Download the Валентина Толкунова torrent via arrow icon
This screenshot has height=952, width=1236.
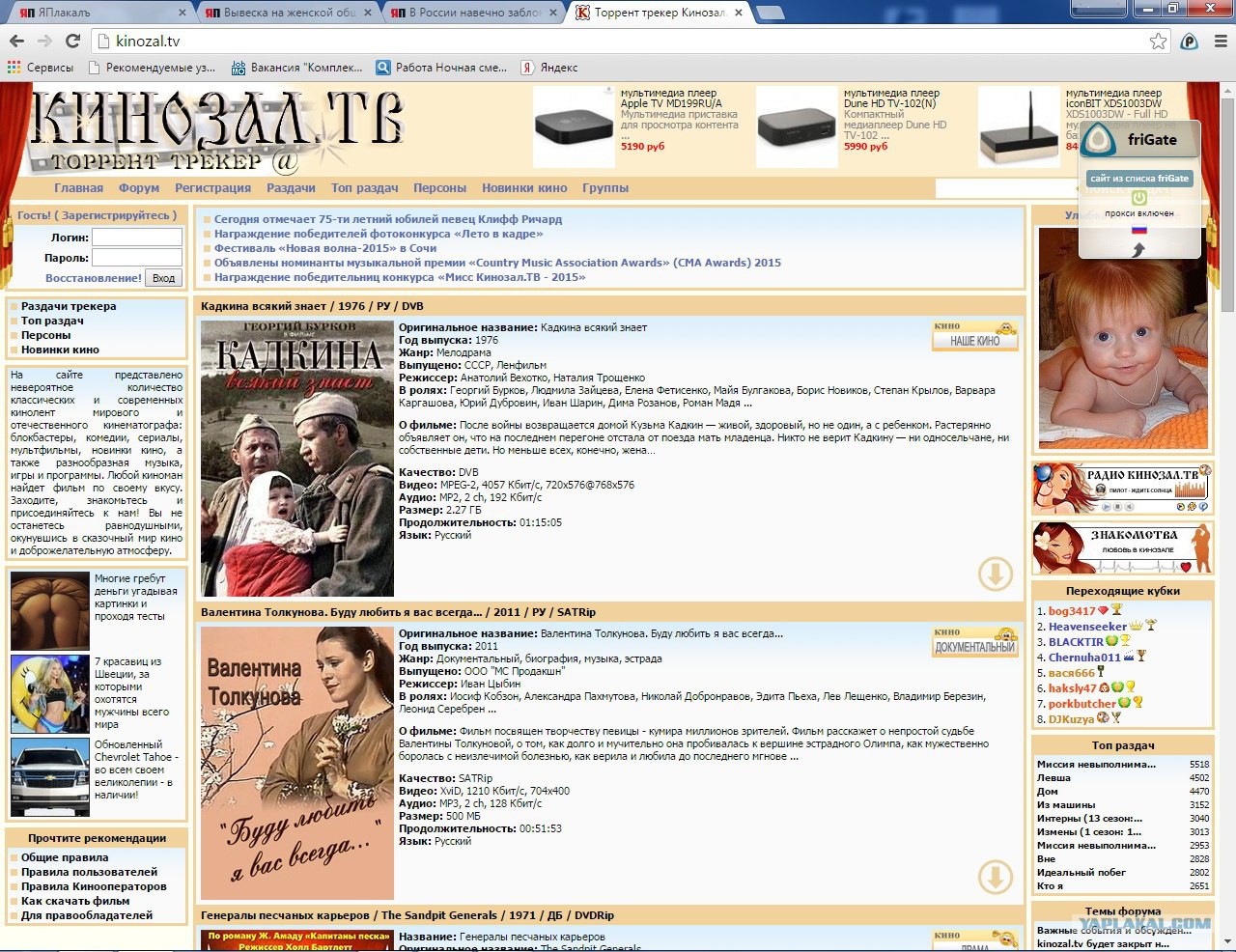tap(996, 877)
